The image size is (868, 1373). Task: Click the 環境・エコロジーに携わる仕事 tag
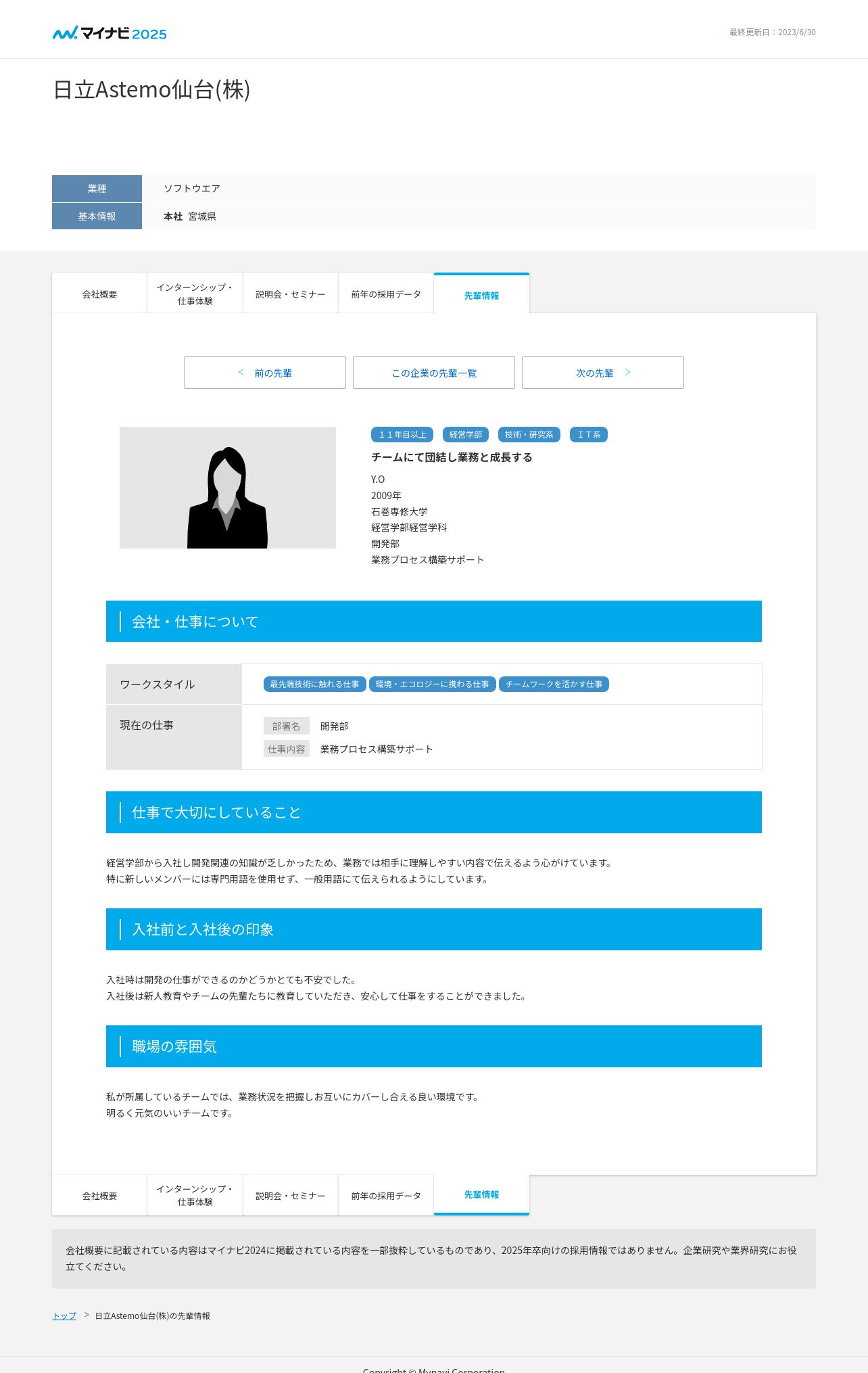click(433, 684)
